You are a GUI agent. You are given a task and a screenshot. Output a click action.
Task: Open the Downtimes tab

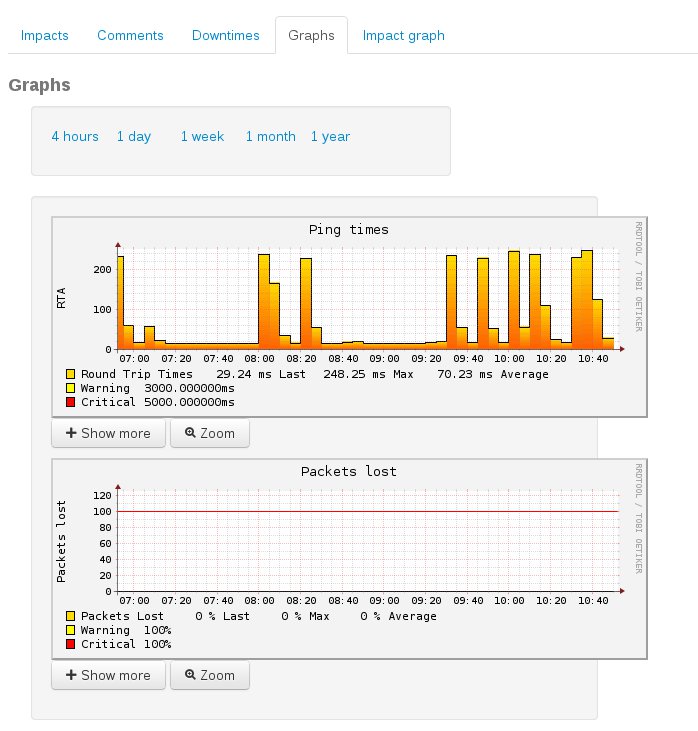coord(226,35)
